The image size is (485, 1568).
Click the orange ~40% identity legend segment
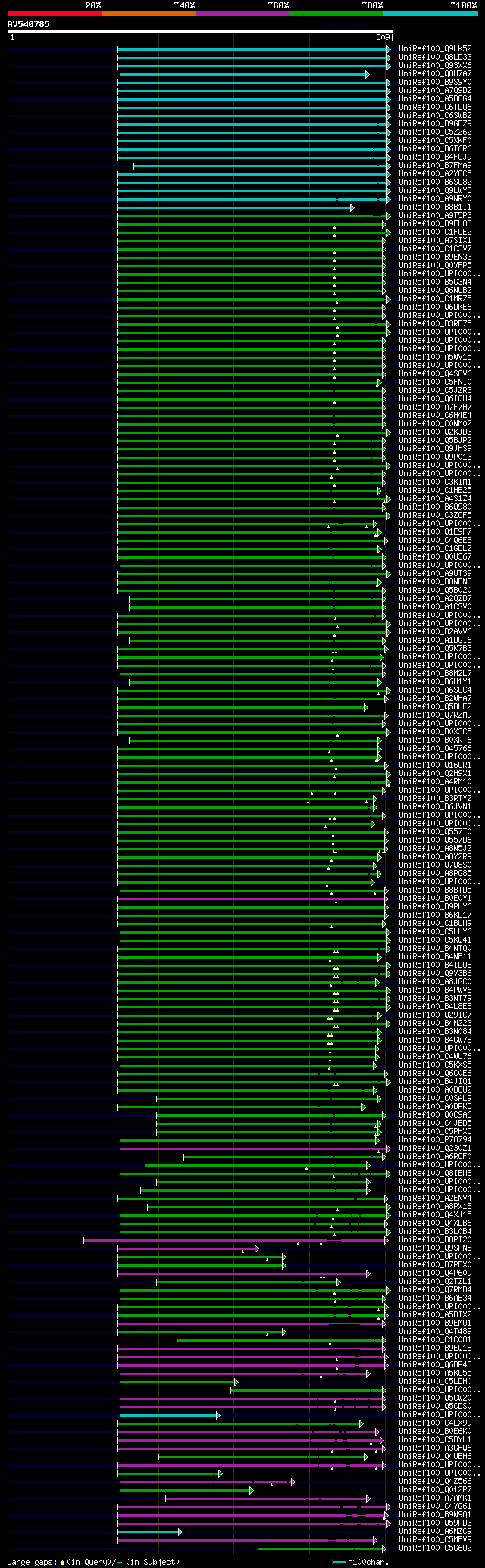148,14
